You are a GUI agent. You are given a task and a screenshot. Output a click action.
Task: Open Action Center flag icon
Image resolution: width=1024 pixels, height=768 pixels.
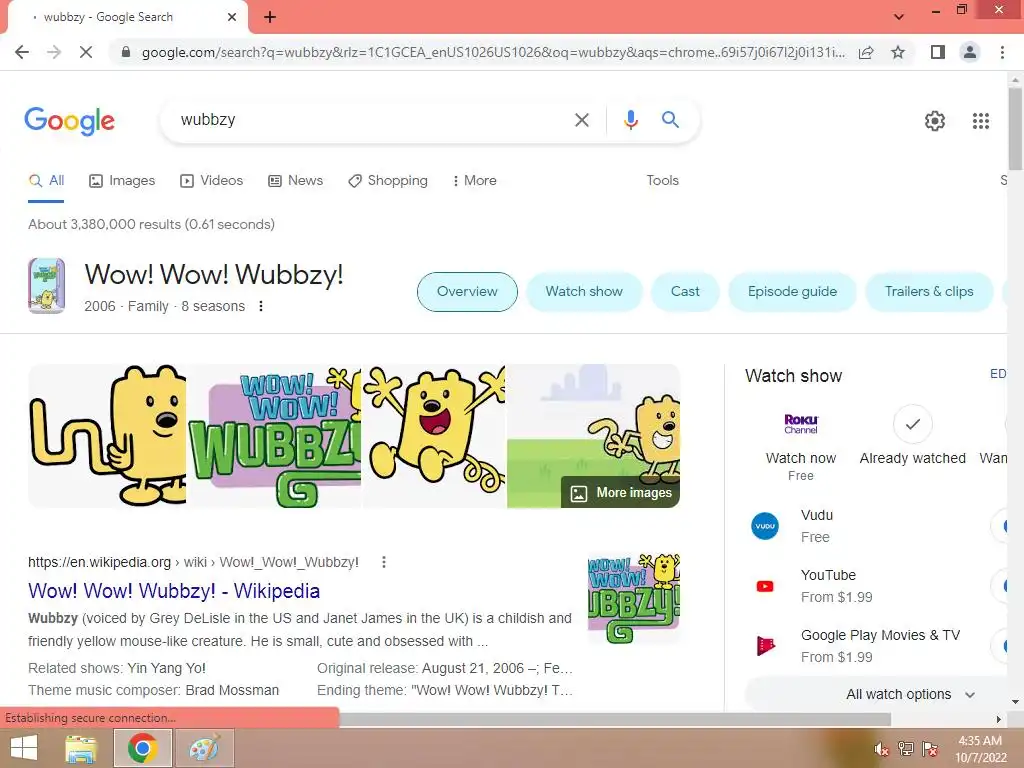[930, 748]
